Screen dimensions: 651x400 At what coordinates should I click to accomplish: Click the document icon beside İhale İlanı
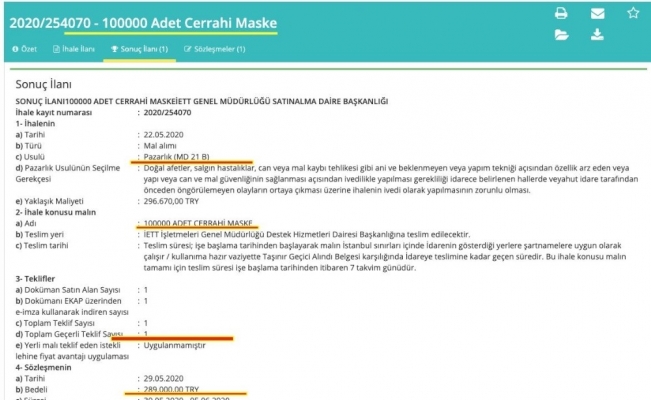56,49
